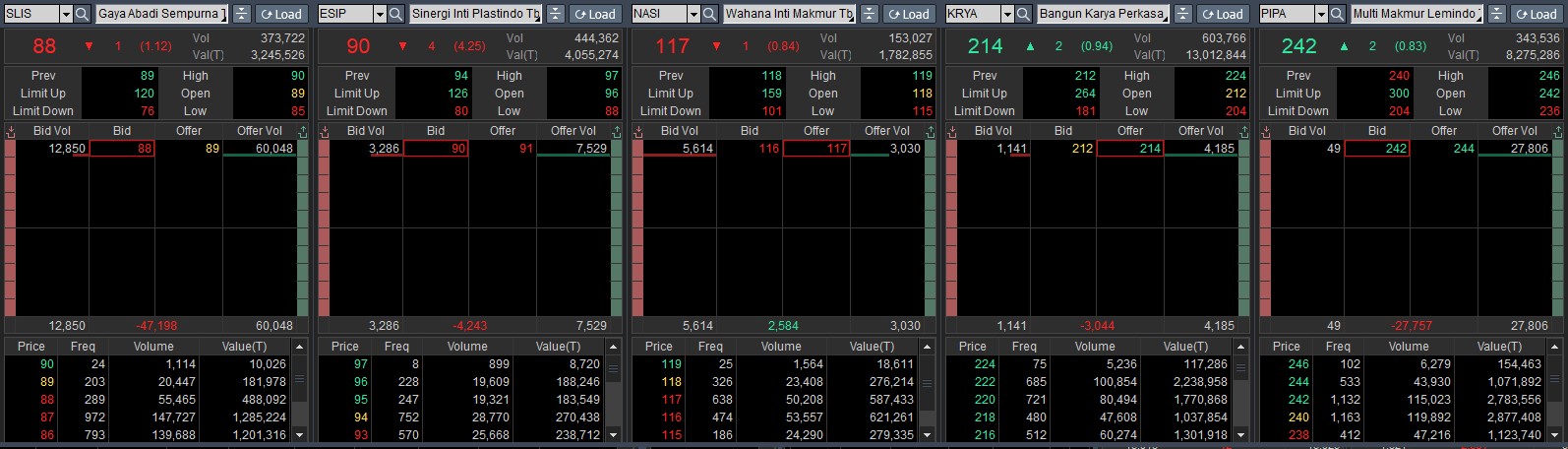Click the red down-arrow icon beside SLIS Bid Vol

(x=10, y=131)
